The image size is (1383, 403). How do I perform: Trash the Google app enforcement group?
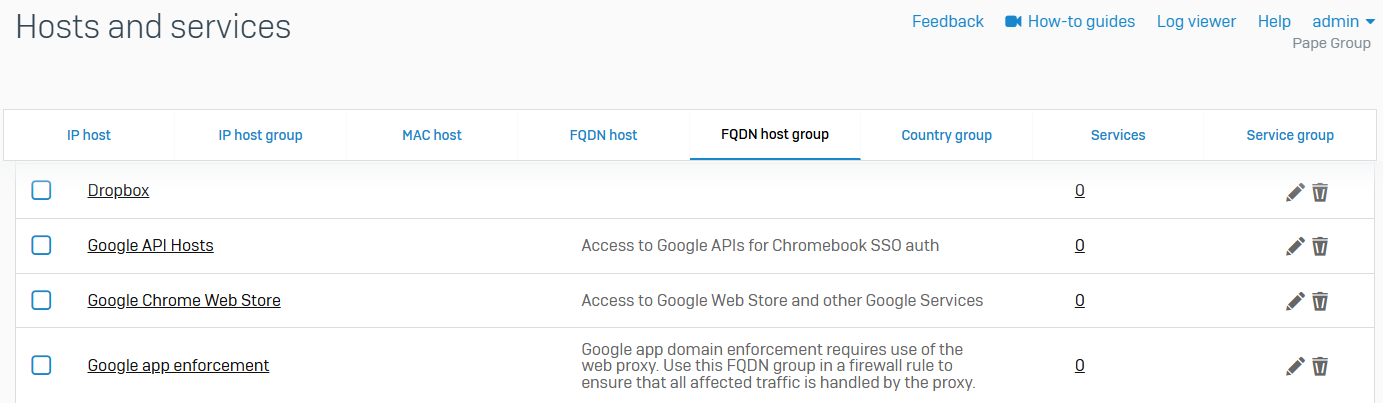tap(1320, 366)
